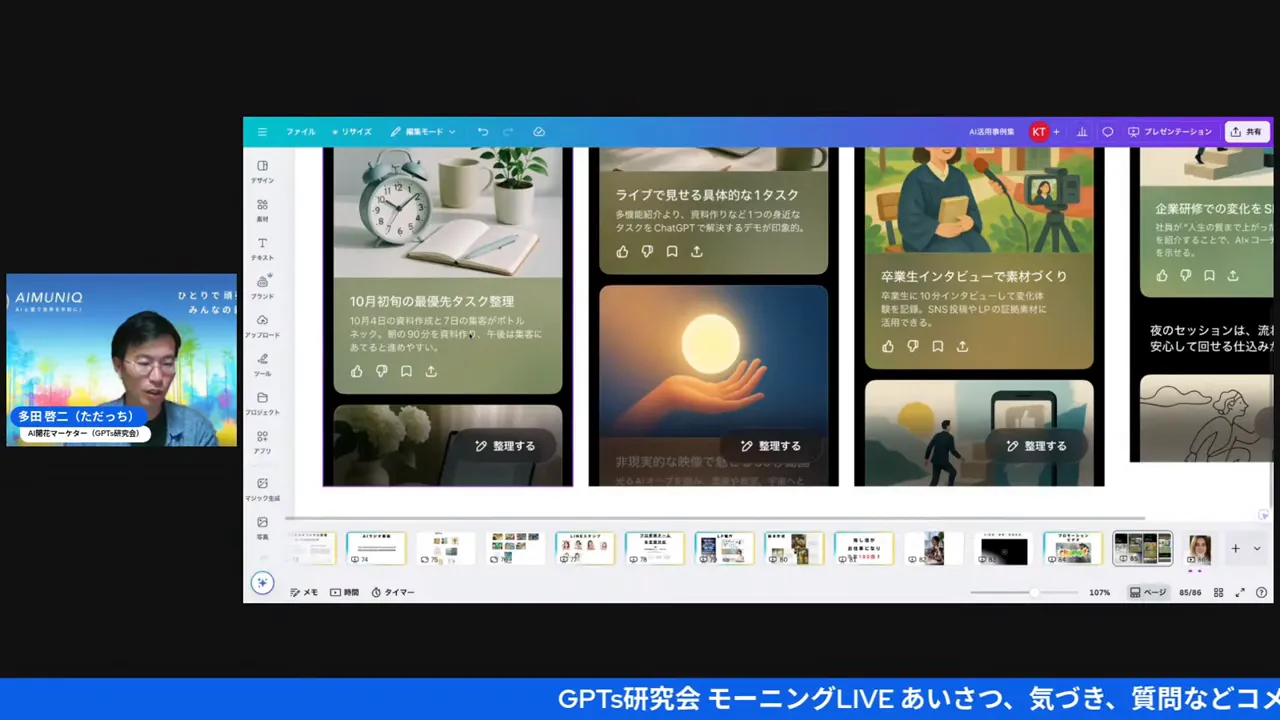
Task: Click the undo arrow in top toolbar
Action: click(x=483, y=132)
